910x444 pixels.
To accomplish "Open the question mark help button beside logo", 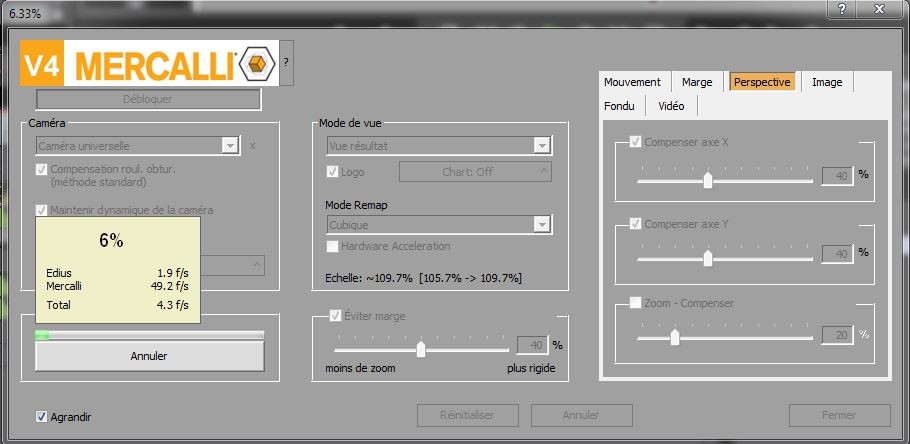I will (286, 63).
